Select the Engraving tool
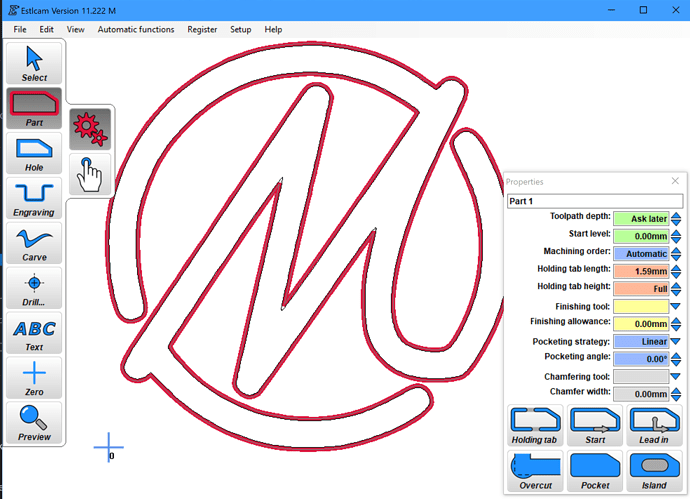Viewport: 690px width, 499px height. tap(34, 198)
